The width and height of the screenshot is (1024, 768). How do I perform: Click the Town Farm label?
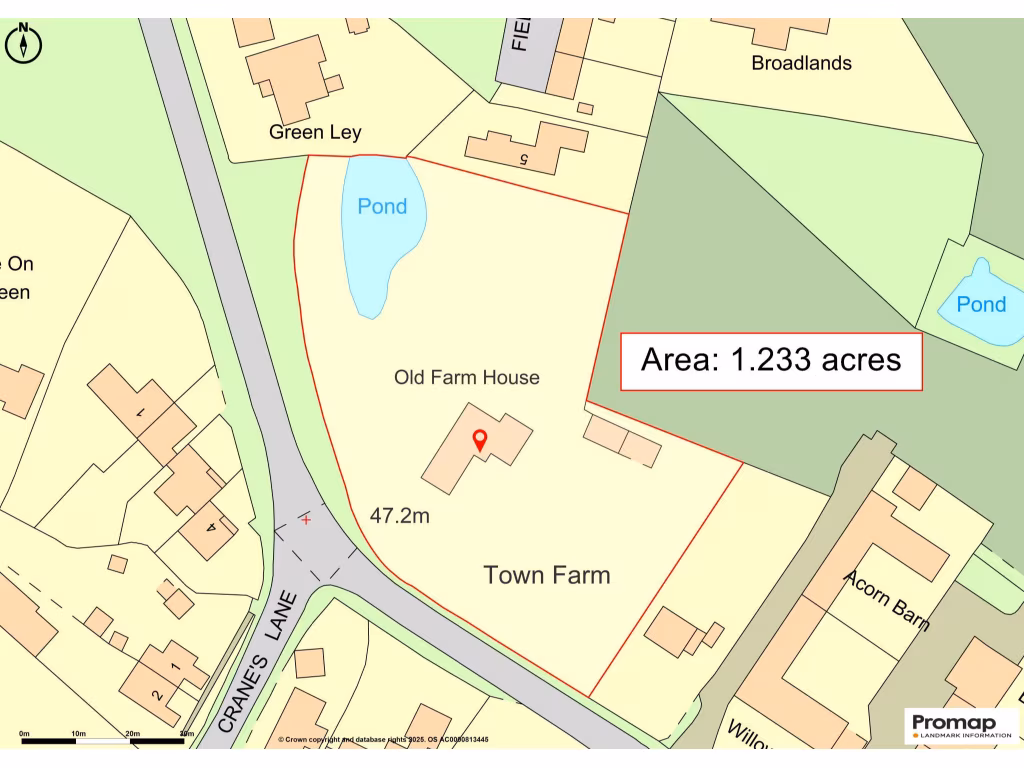(x=546, y=575)
